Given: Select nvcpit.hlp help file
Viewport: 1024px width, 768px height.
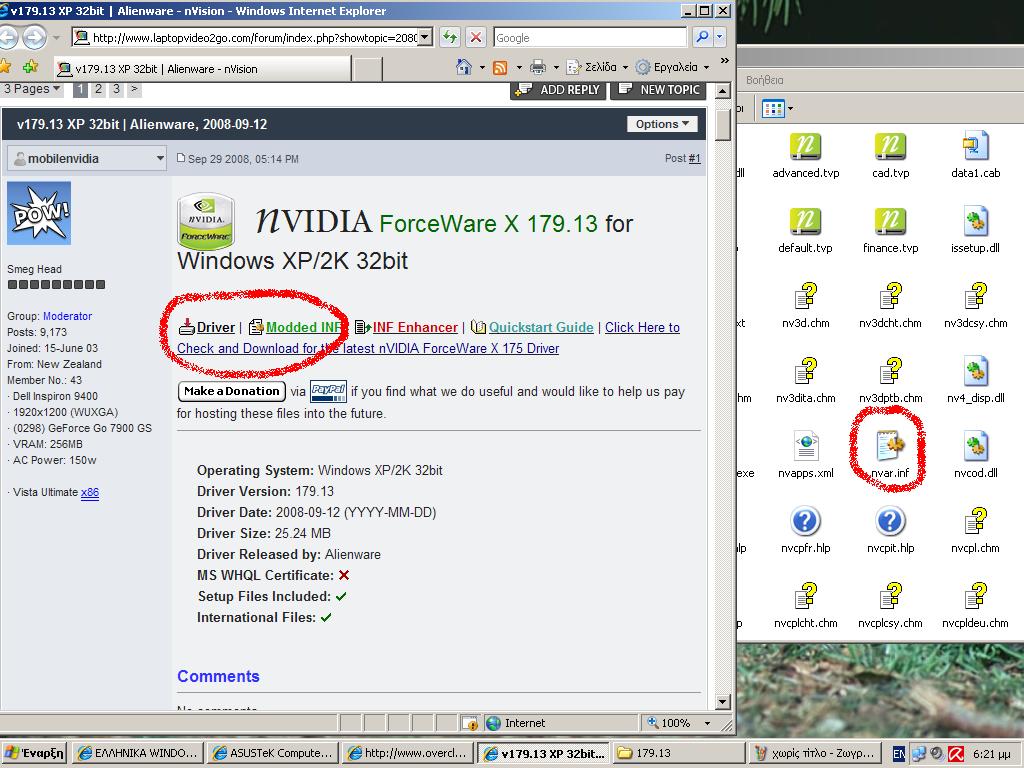Looking at the screenshot, I should pos(890,530).
